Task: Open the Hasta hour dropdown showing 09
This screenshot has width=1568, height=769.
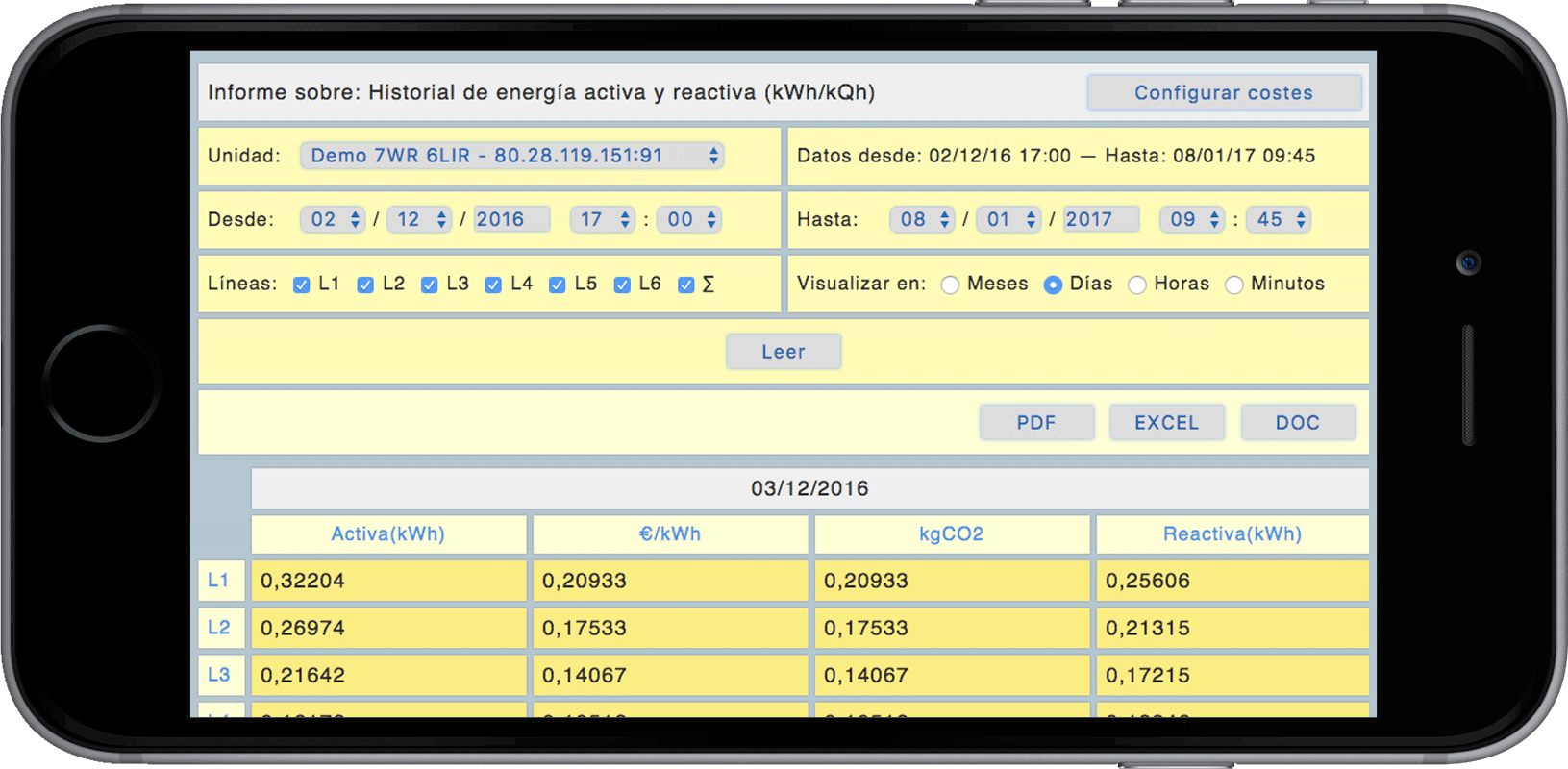Action: pyautogui.click(x=1192, y=219)
